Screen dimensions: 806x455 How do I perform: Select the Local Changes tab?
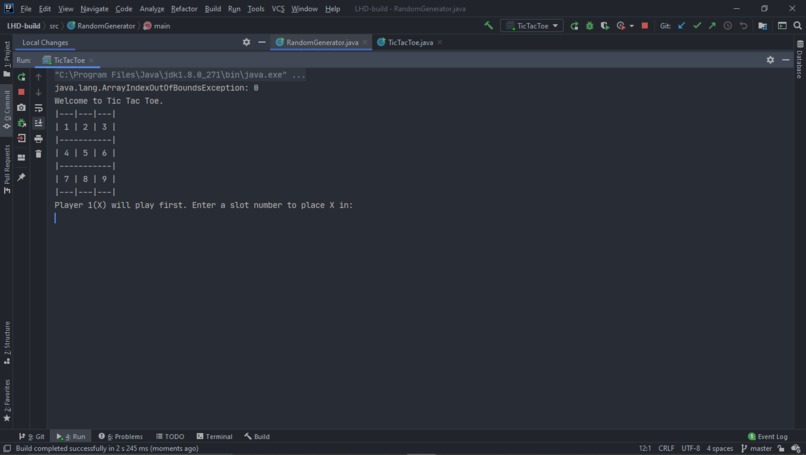[45, 43]
